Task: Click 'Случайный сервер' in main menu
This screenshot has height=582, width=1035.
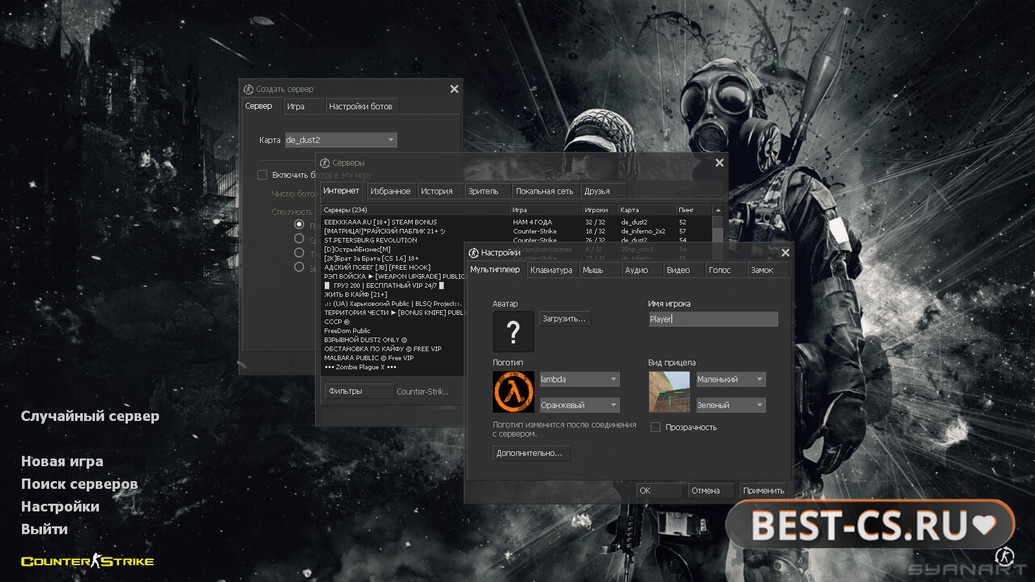Action: point(90,416)
